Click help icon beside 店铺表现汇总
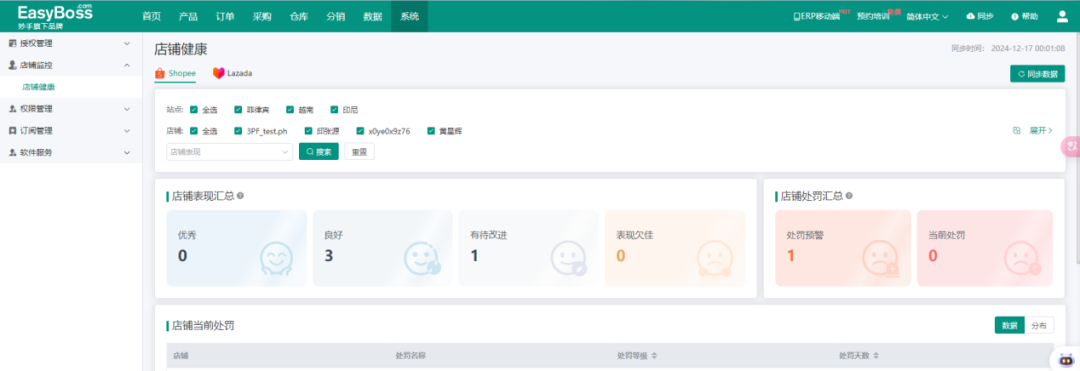The image size is (1080, 371). pyautogui.click(x=240, y=196)
